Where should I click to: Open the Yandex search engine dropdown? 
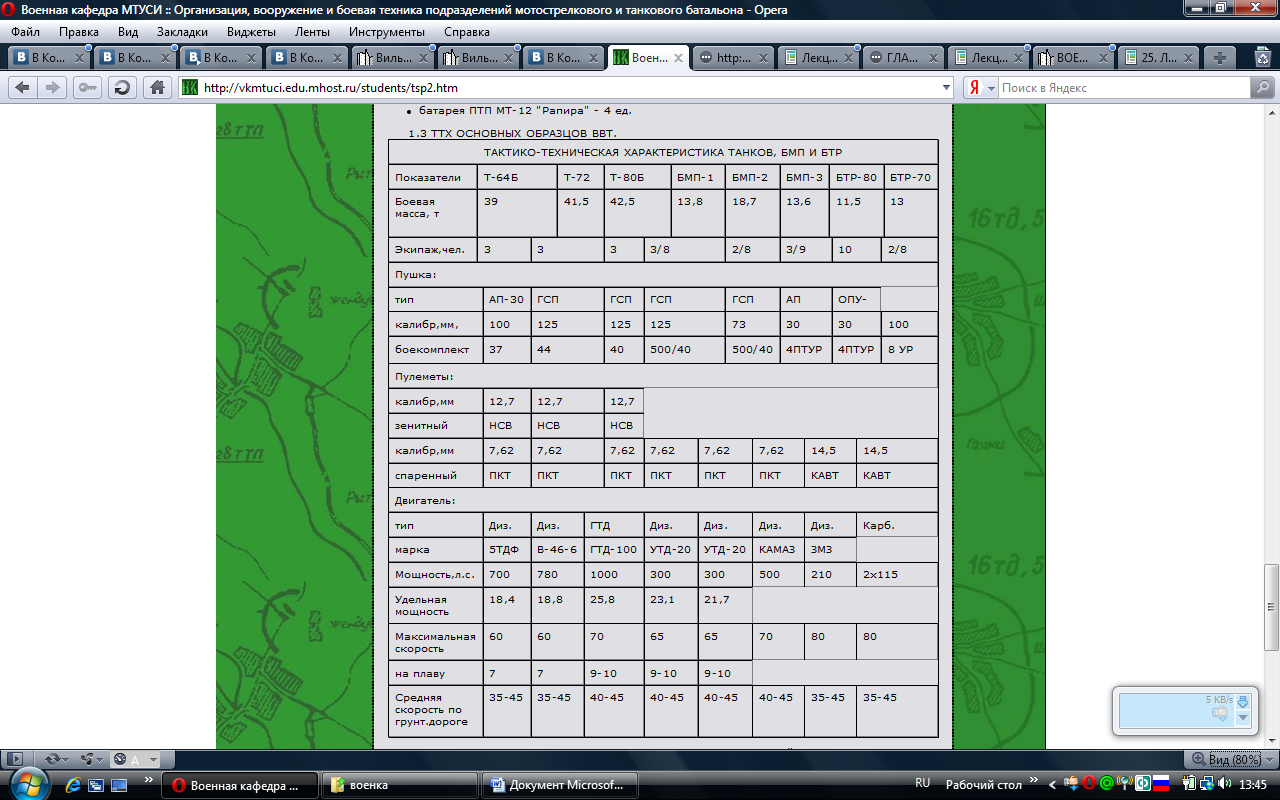(x=992, y=88)
